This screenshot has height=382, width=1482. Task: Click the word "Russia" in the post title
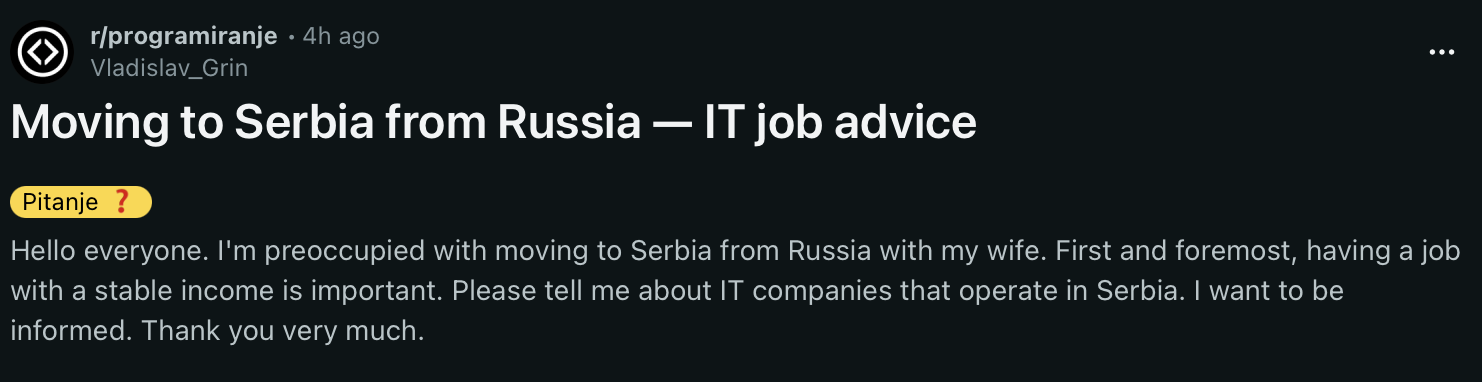[x=569, y=123]
